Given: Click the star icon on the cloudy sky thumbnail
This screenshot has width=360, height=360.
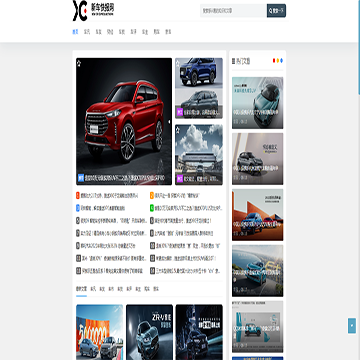Looking at the screenshot, I should click(178, 129).
